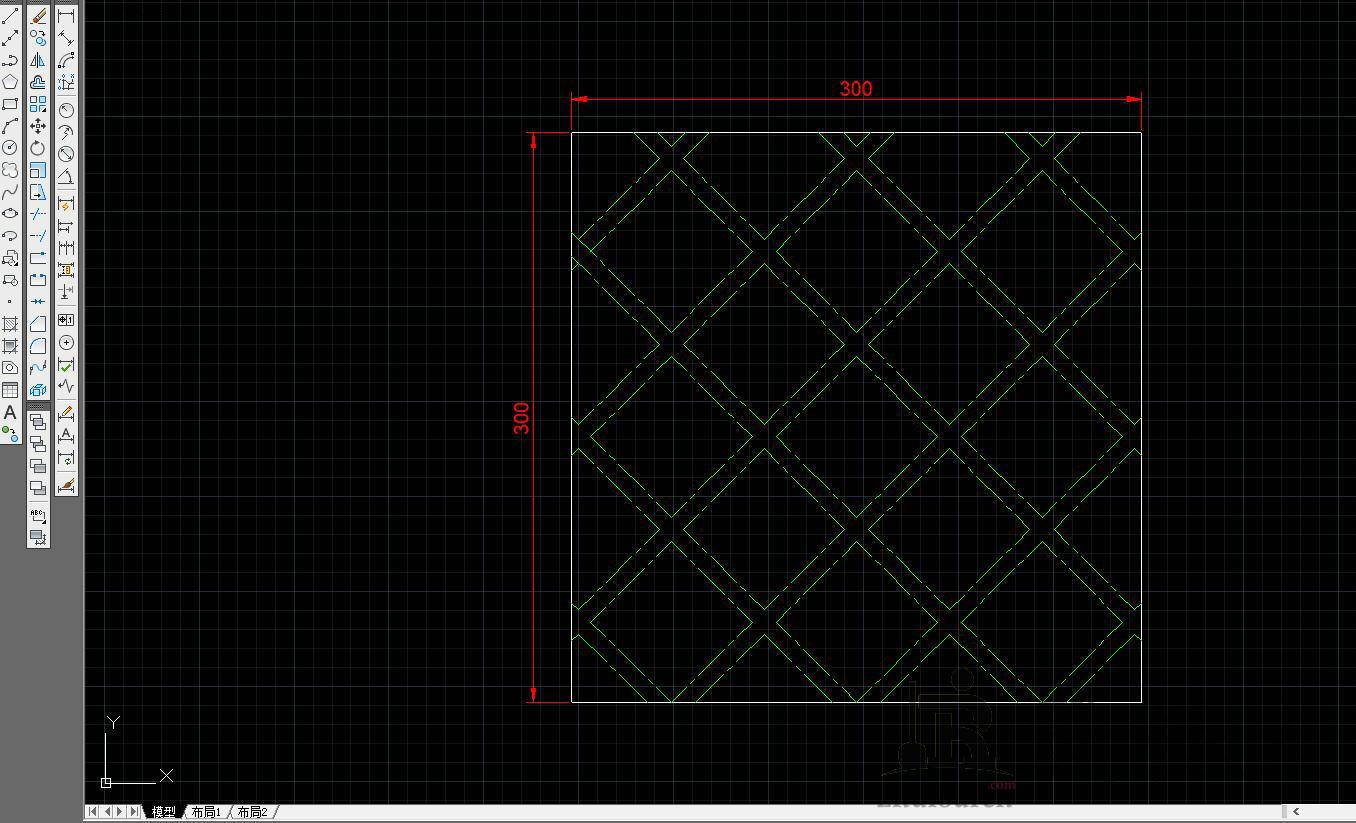This screenshot has height=823, width=1356.
Task: Select the Rectangle draw tool
Action: point(10,104)
